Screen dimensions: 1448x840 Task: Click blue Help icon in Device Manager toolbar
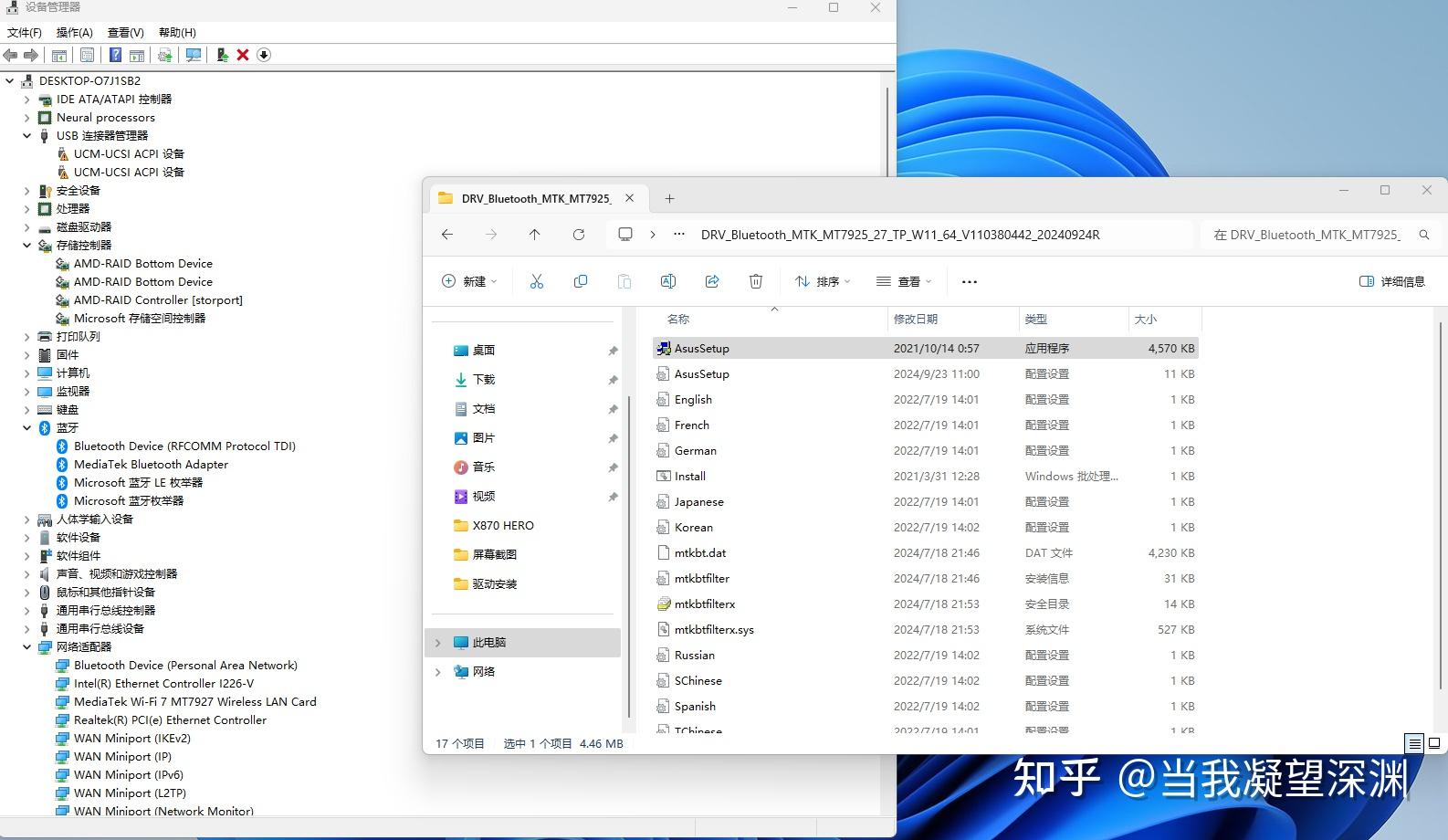pos(116,55)
